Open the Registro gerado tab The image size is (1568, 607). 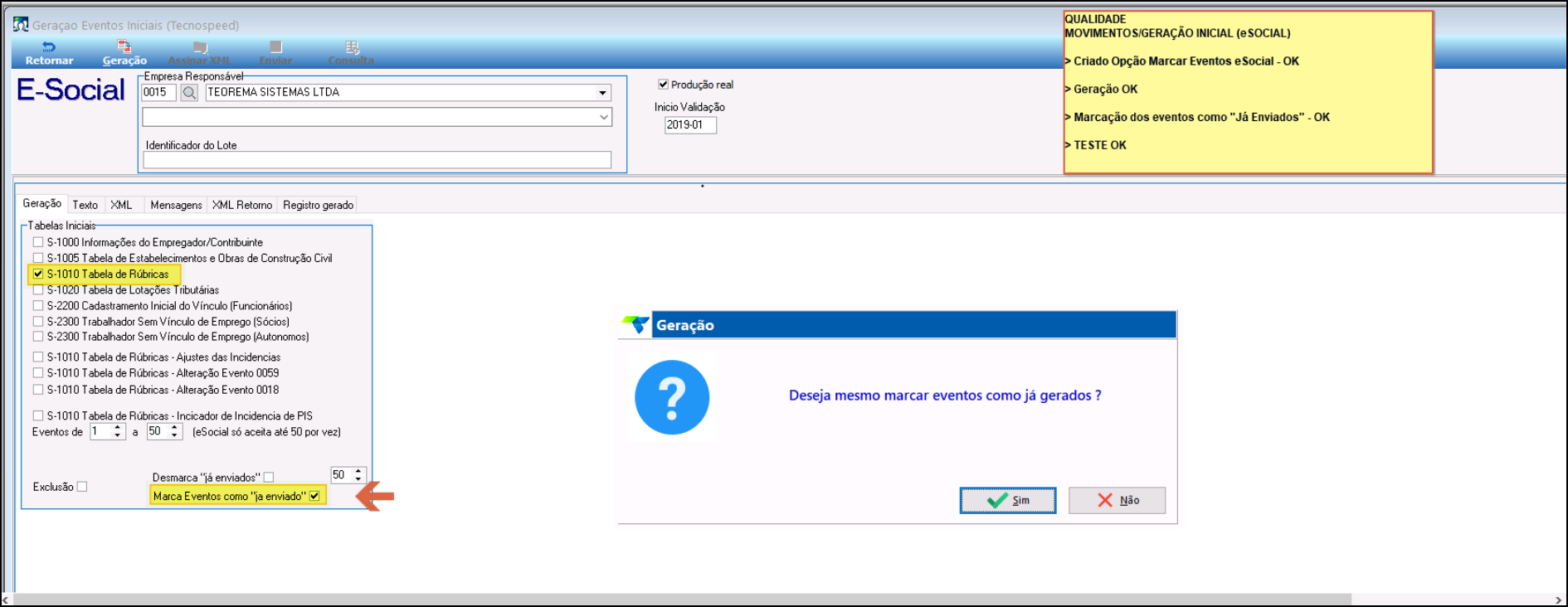(318, 205)
